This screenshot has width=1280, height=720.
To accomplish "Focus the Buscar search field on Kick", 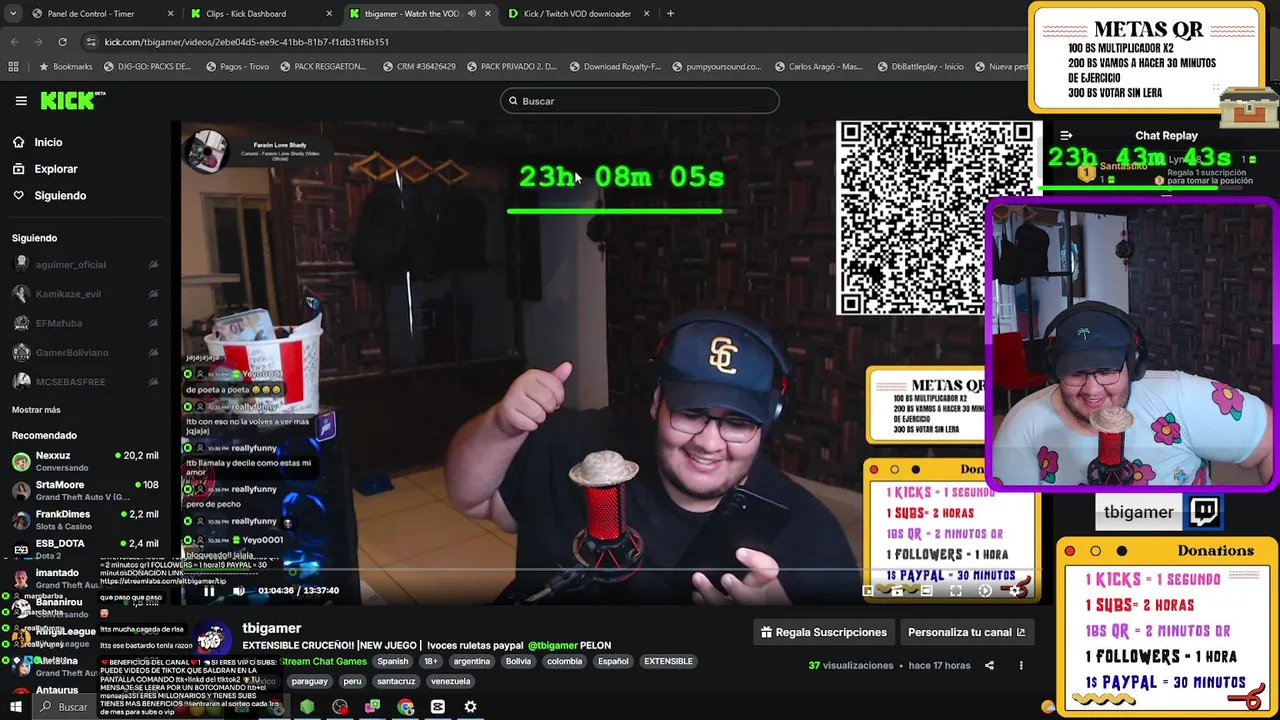I will pyautogui.click(x=640, y=101).
